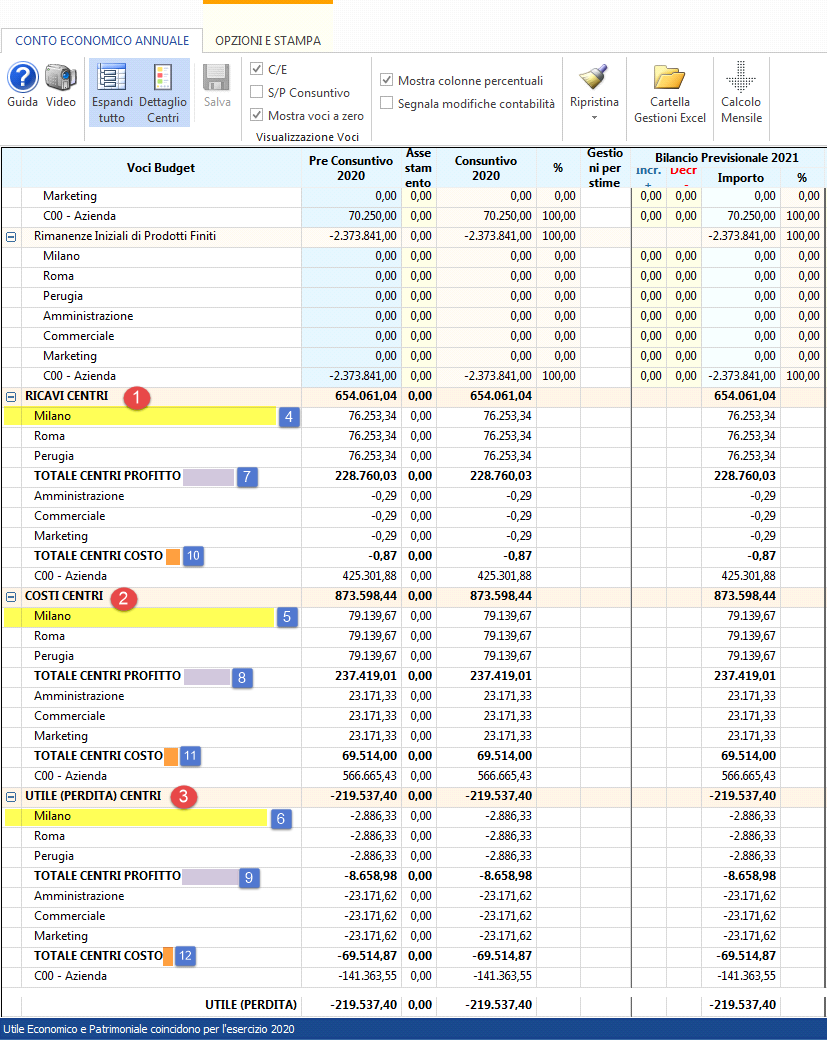The width and height of the screenshot is (827, 1040).
Task: Click the Bilancio Previsionale 2021 header
Action: (727, 158)
